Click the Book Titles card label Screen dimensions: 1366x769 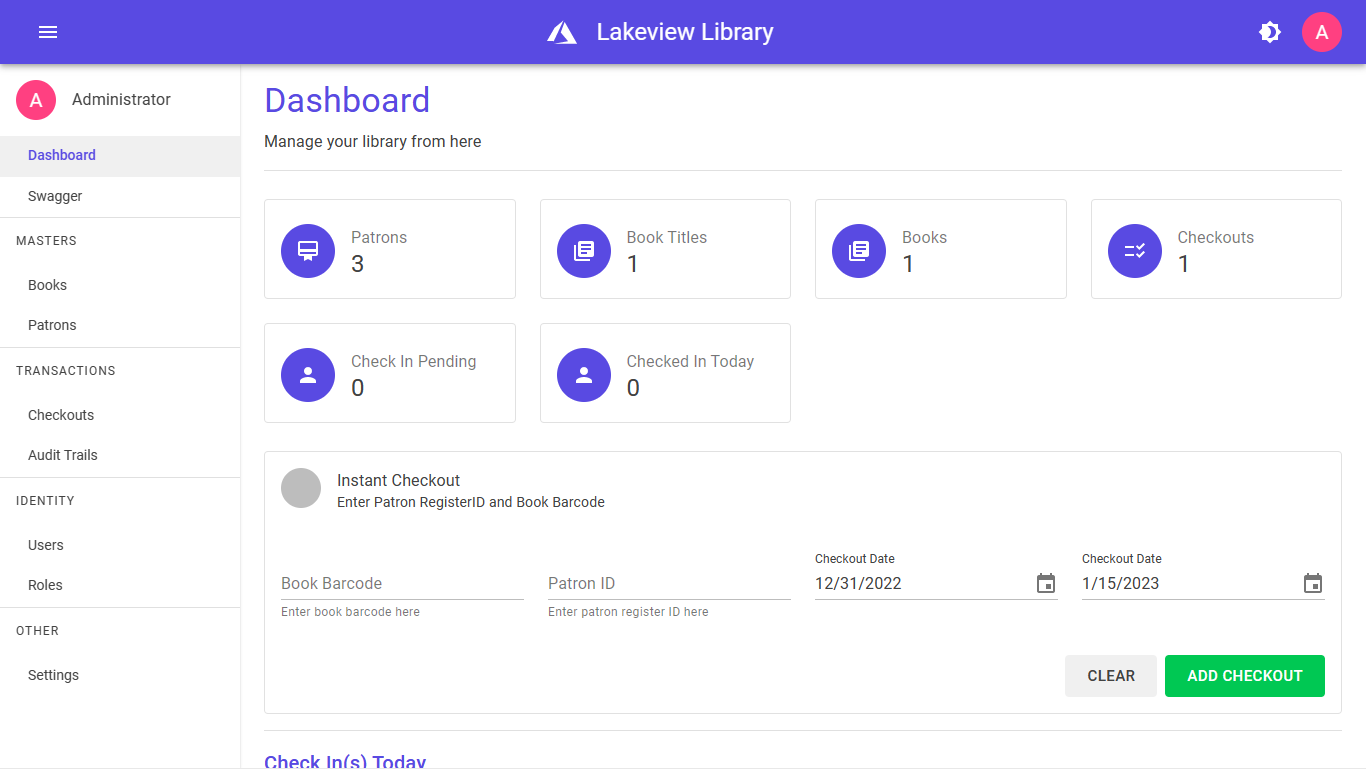(x=667, y=237)
